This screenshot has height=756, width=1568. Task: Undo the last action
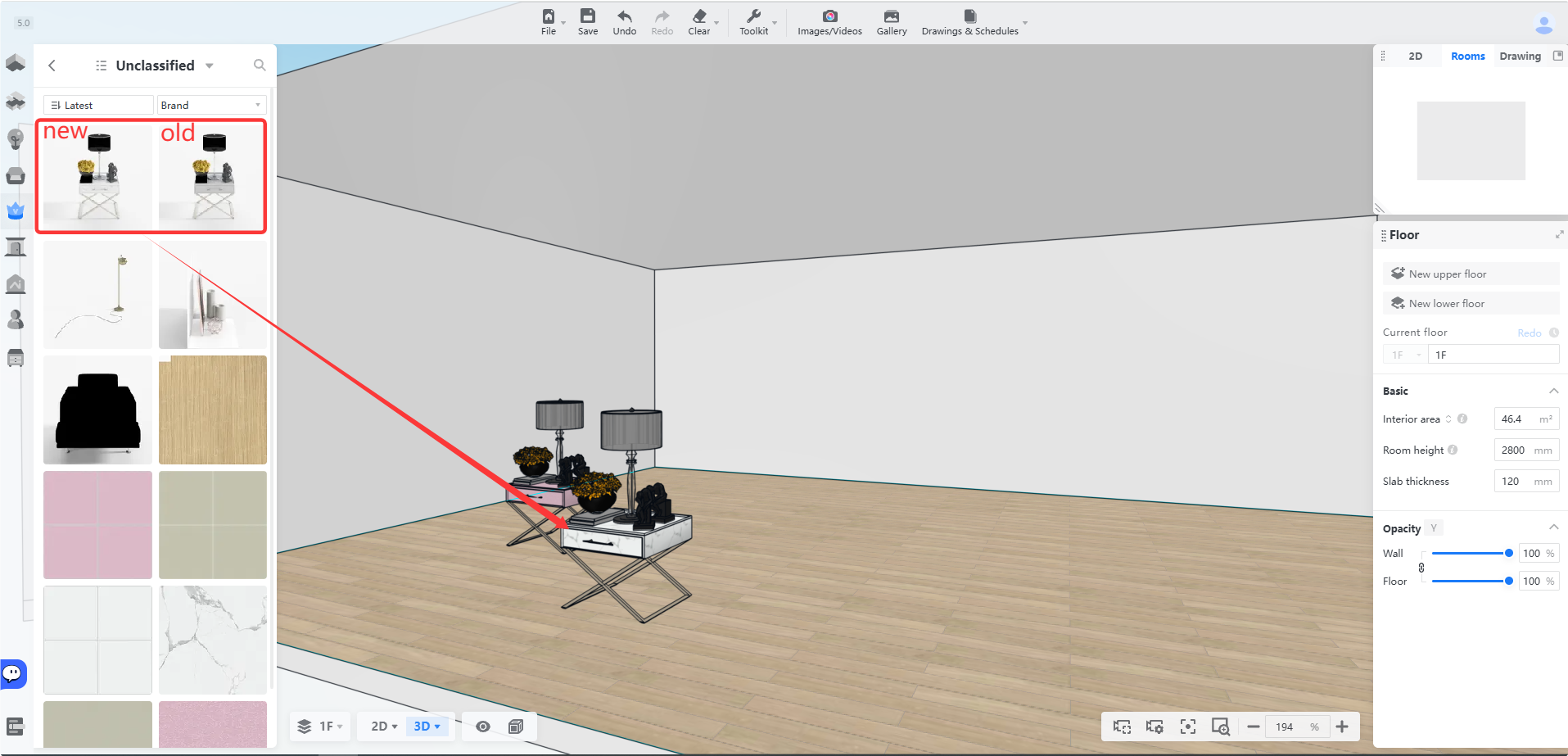pos(625,22)
